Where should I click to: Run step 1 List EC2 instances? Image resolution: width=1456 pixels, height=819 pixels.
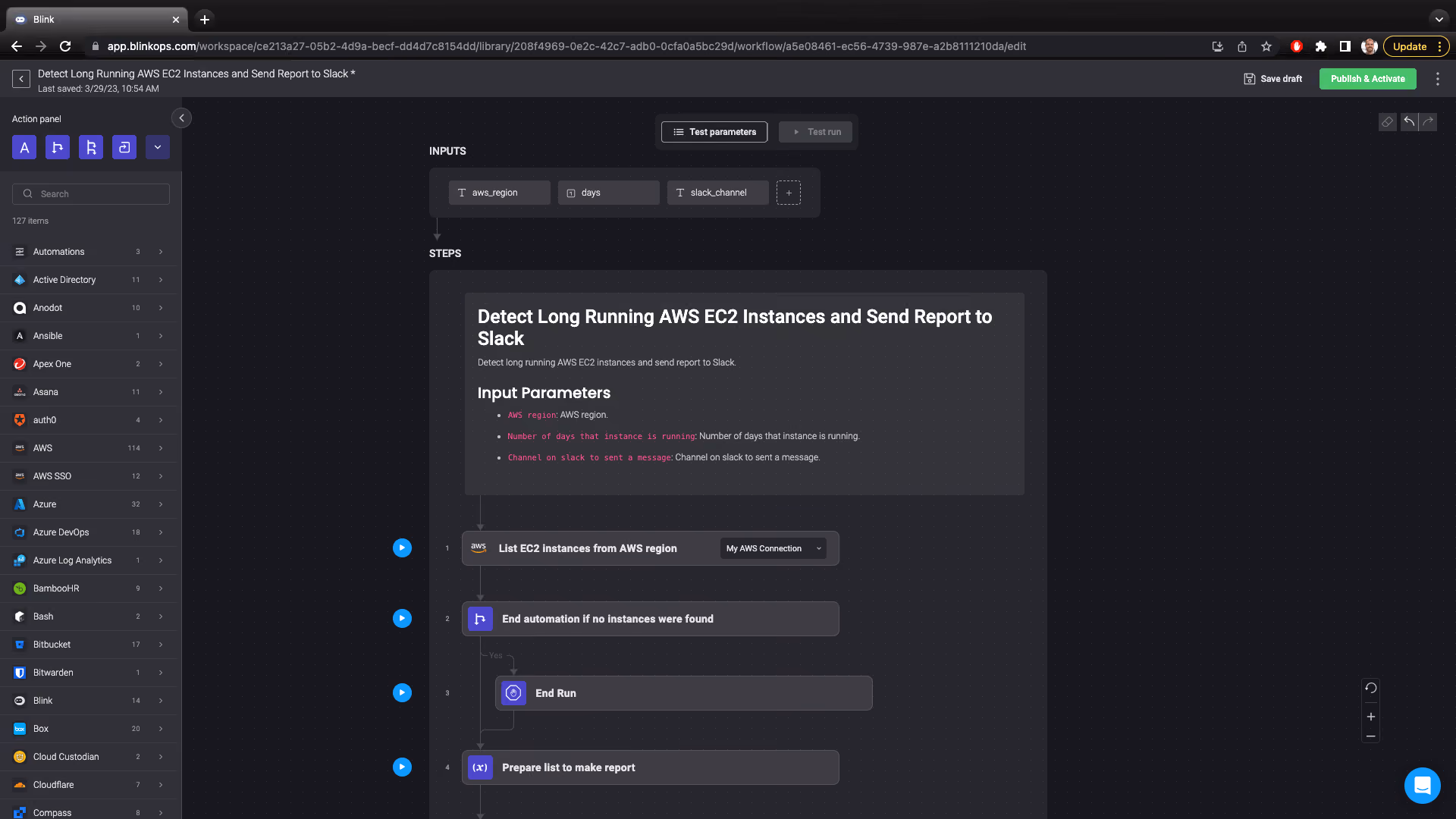tap(402, 548)
